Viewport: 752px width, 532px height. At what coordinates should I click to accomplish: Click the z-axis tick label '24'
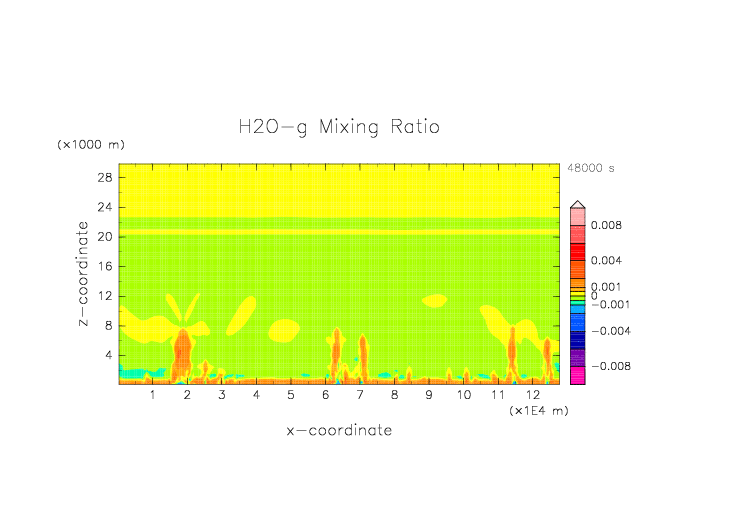pyautogui.click(x=104, y=208)
